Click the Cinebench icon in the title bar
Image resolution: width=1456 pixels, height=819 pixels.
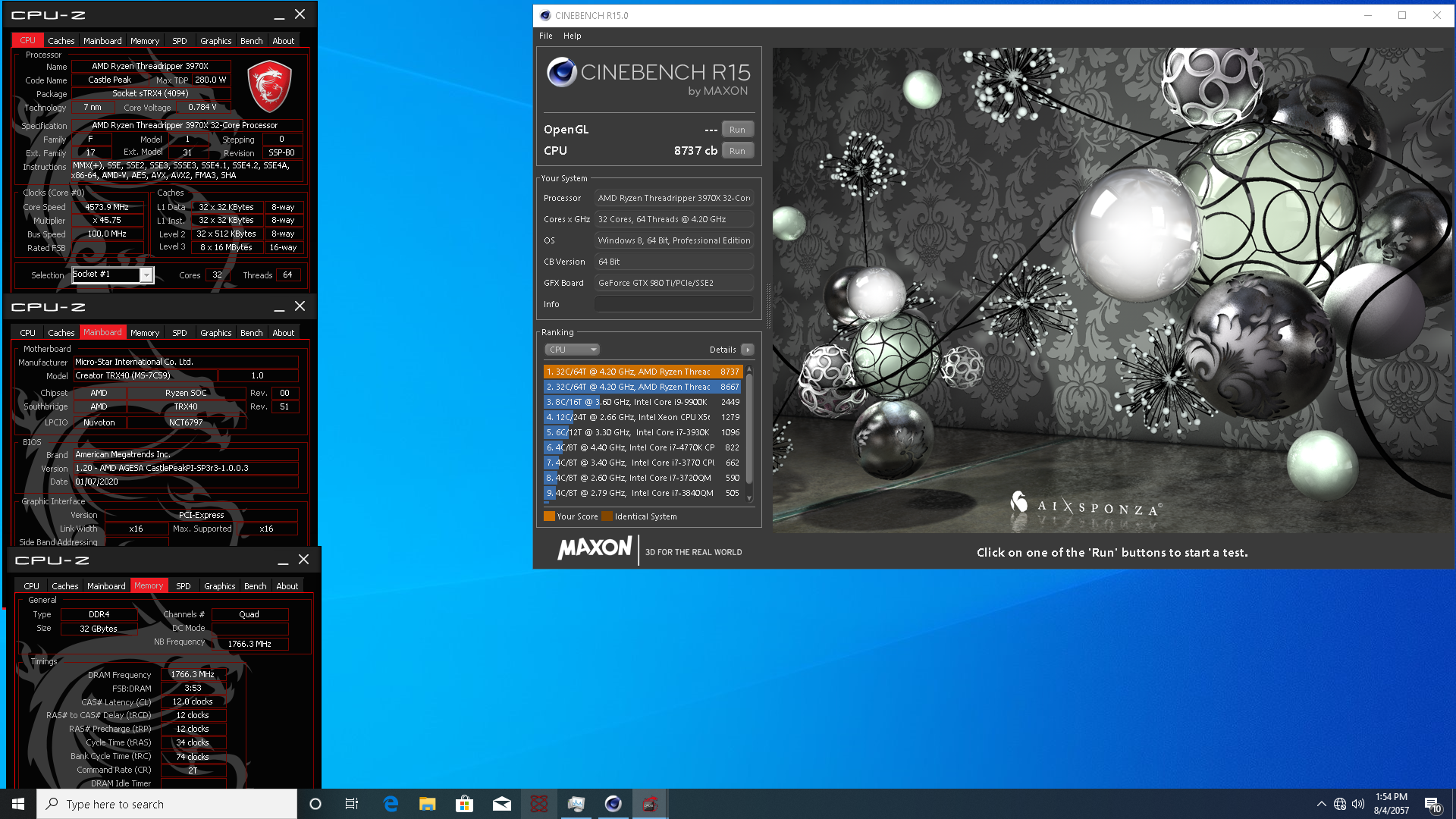coord(545,15)
